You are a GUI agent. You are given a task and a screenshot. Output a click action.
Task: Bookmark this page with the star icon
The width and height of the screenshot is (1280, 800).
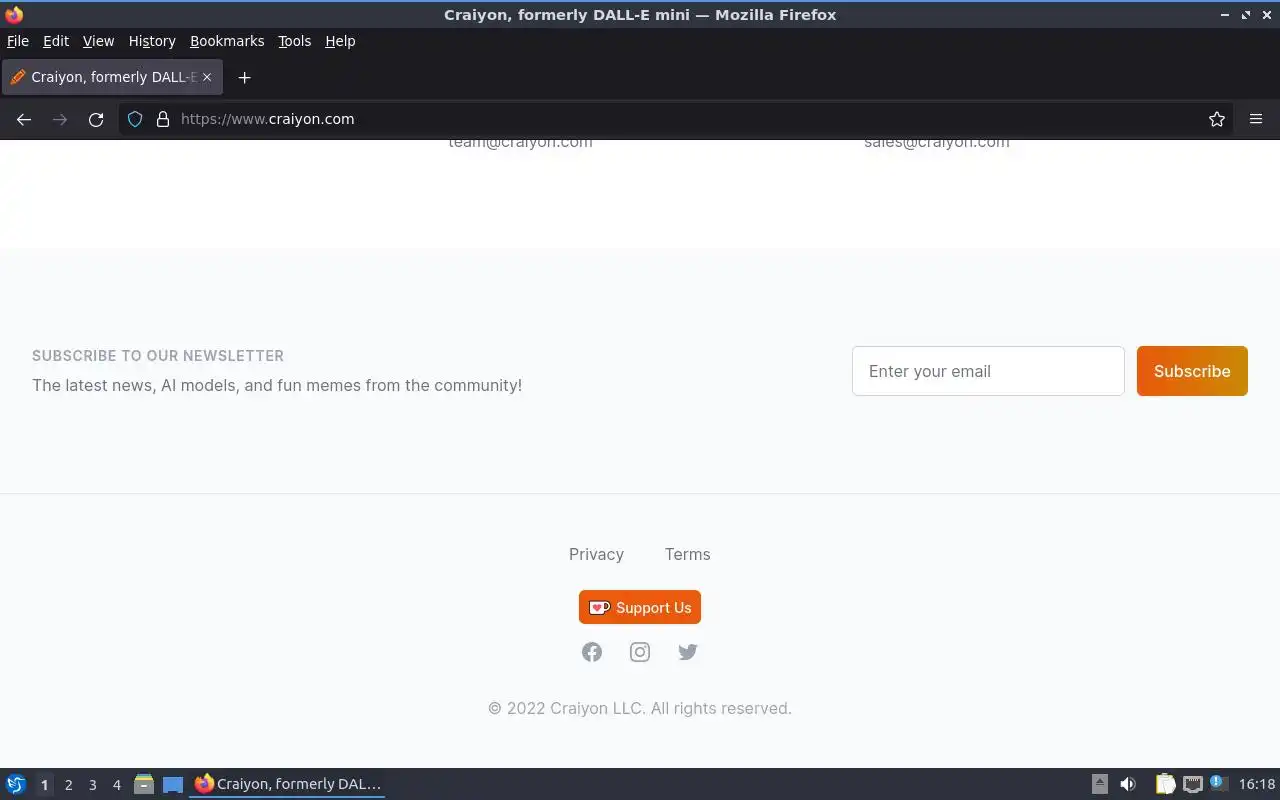point(1217,119)
